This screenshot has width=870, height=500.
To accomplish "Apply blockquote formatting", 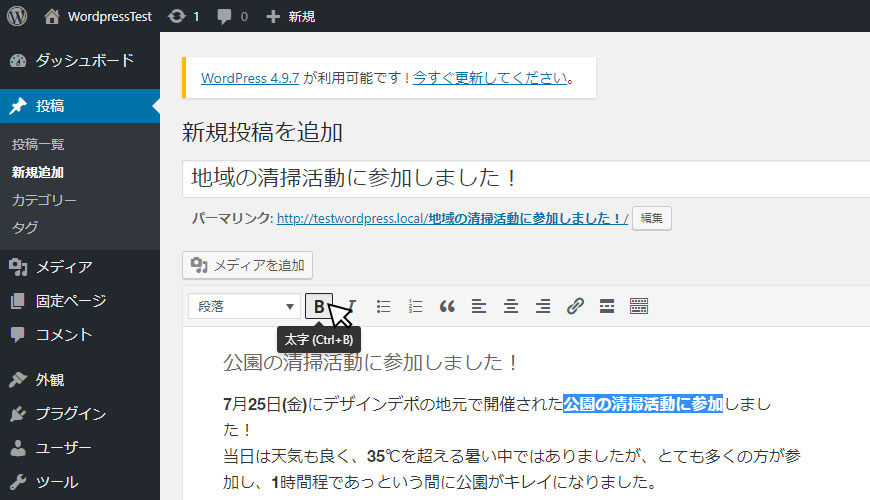I will 447,306.
